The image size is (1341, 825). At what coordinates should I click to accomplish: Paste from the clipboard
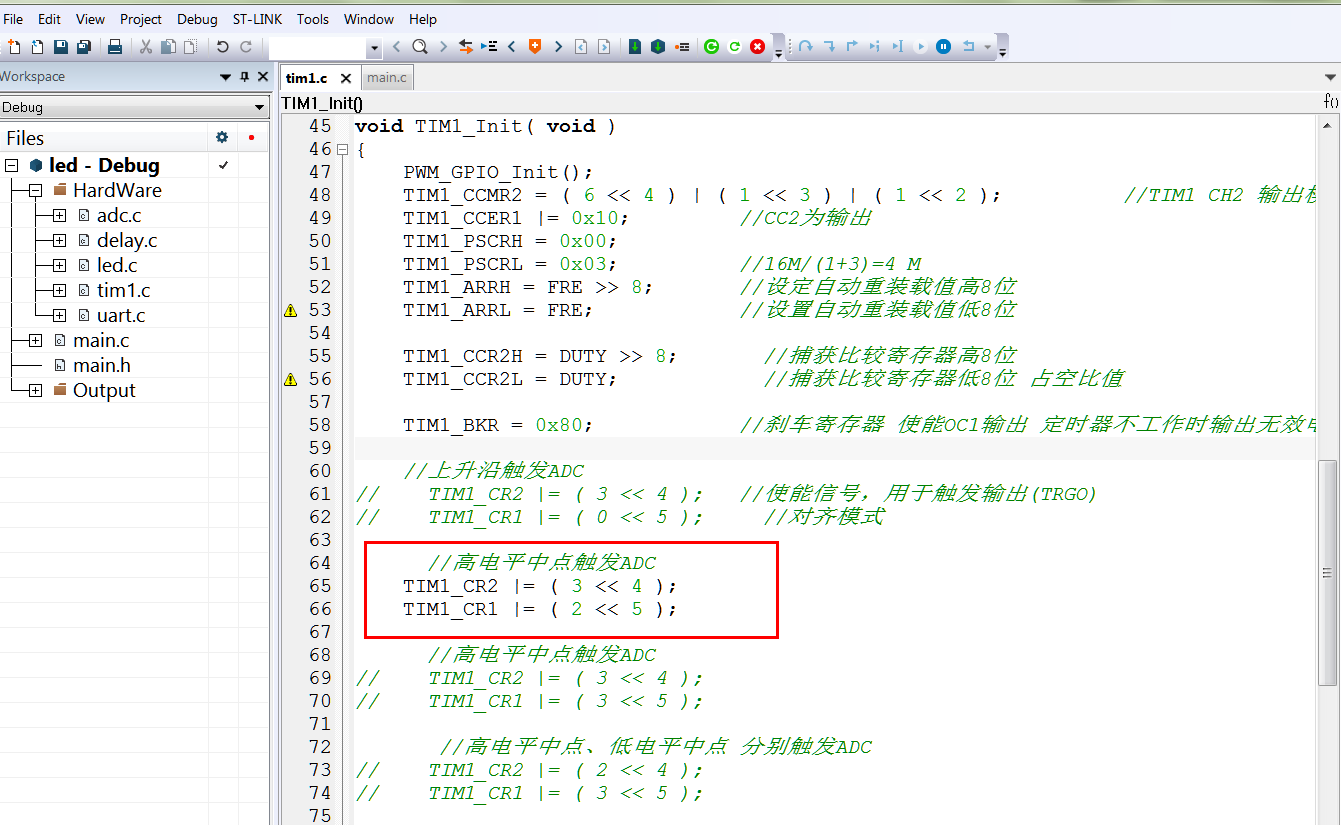pos(190,46)
